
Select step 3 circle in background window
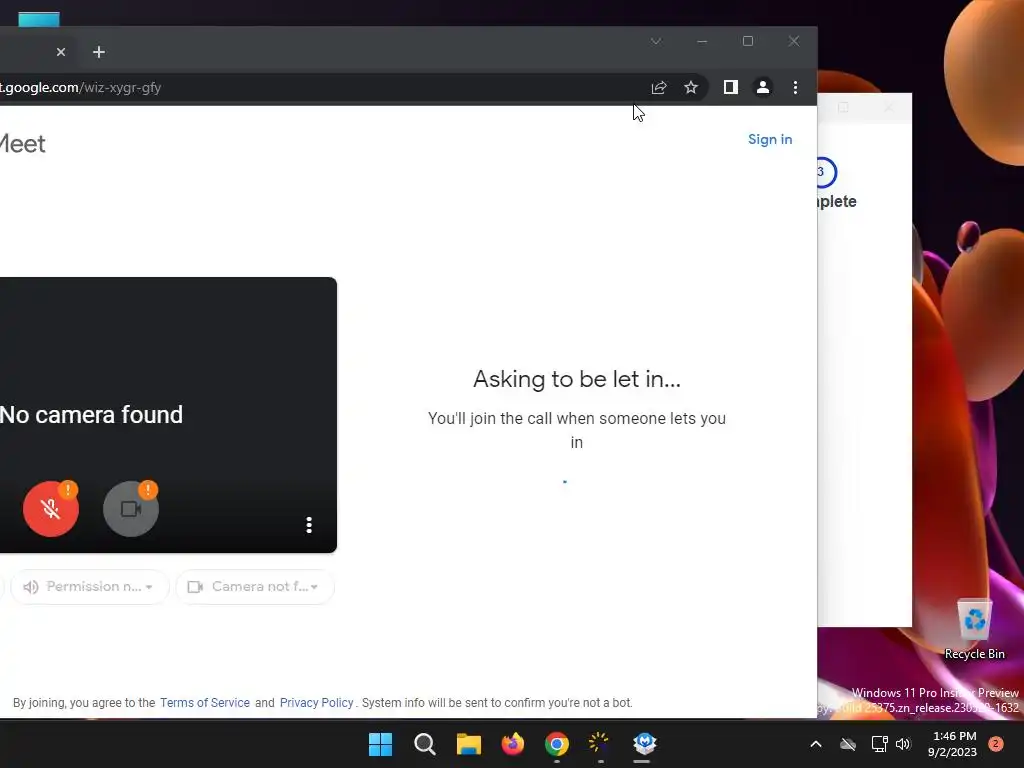pos(826,172)
